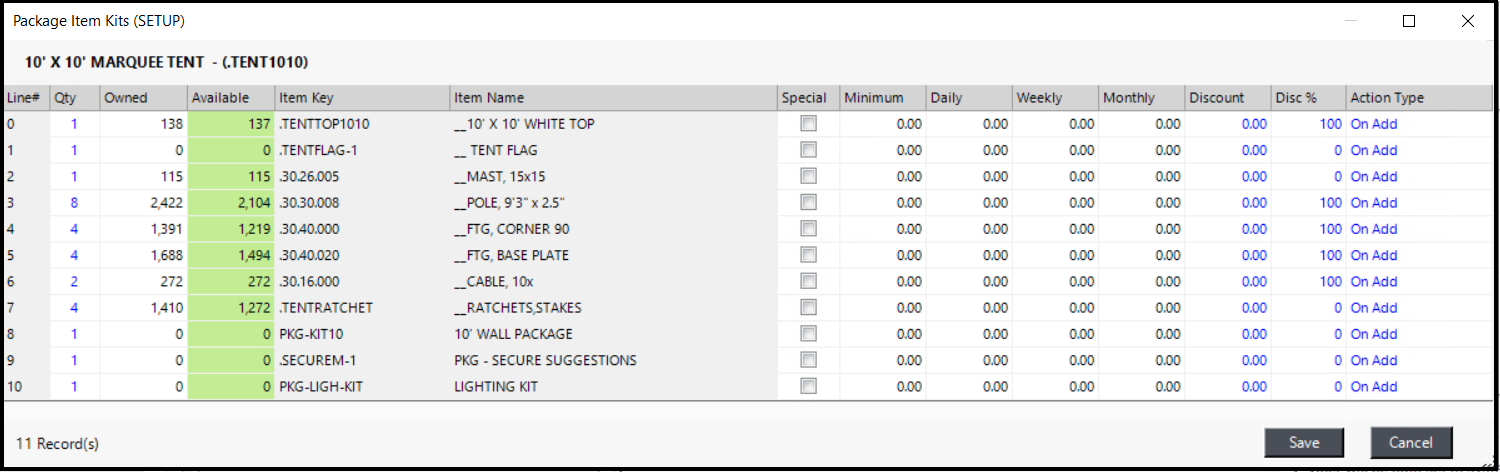
Task: Click the Save button
Action: [1303, 442]
